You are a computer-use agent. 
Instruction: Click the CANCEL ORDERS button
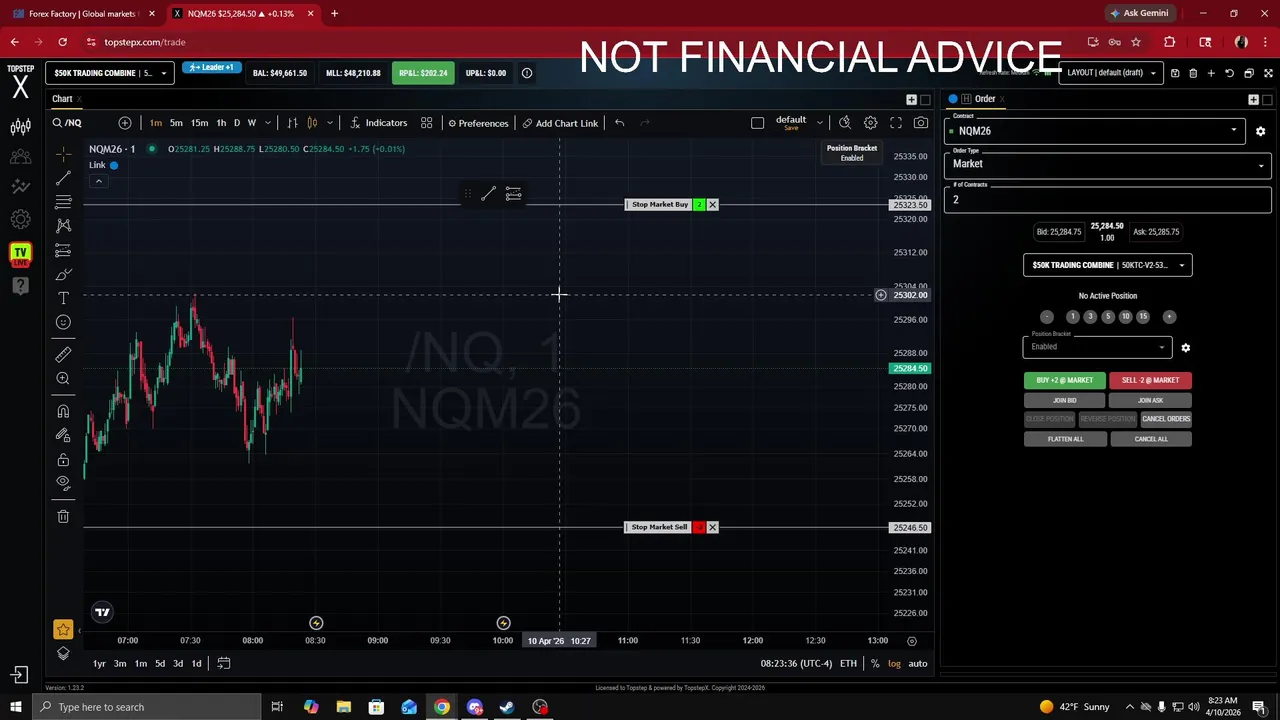pyautogui.click(x=1166, y=419)
